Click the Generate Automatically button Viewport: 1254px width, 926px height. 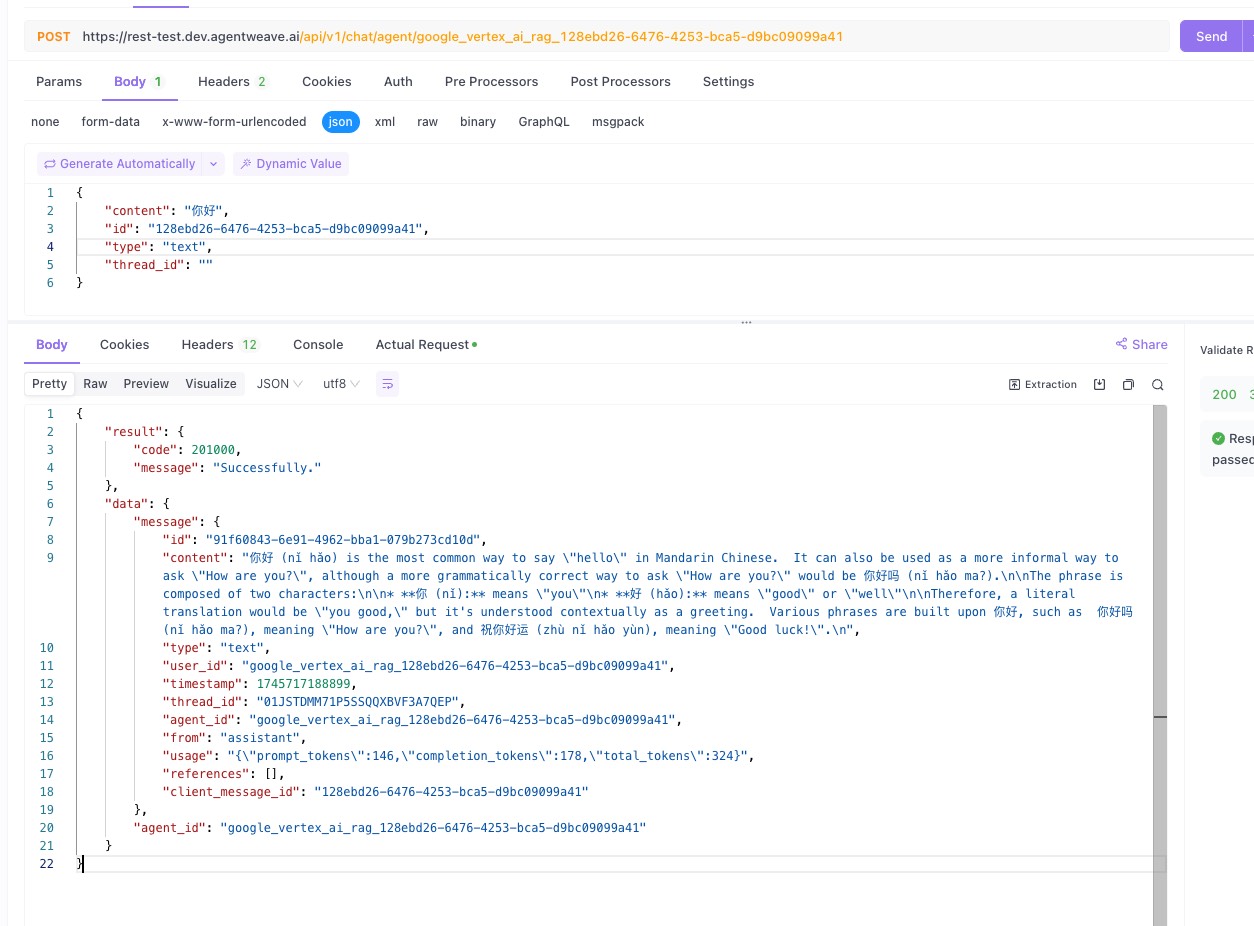[118, 164]
